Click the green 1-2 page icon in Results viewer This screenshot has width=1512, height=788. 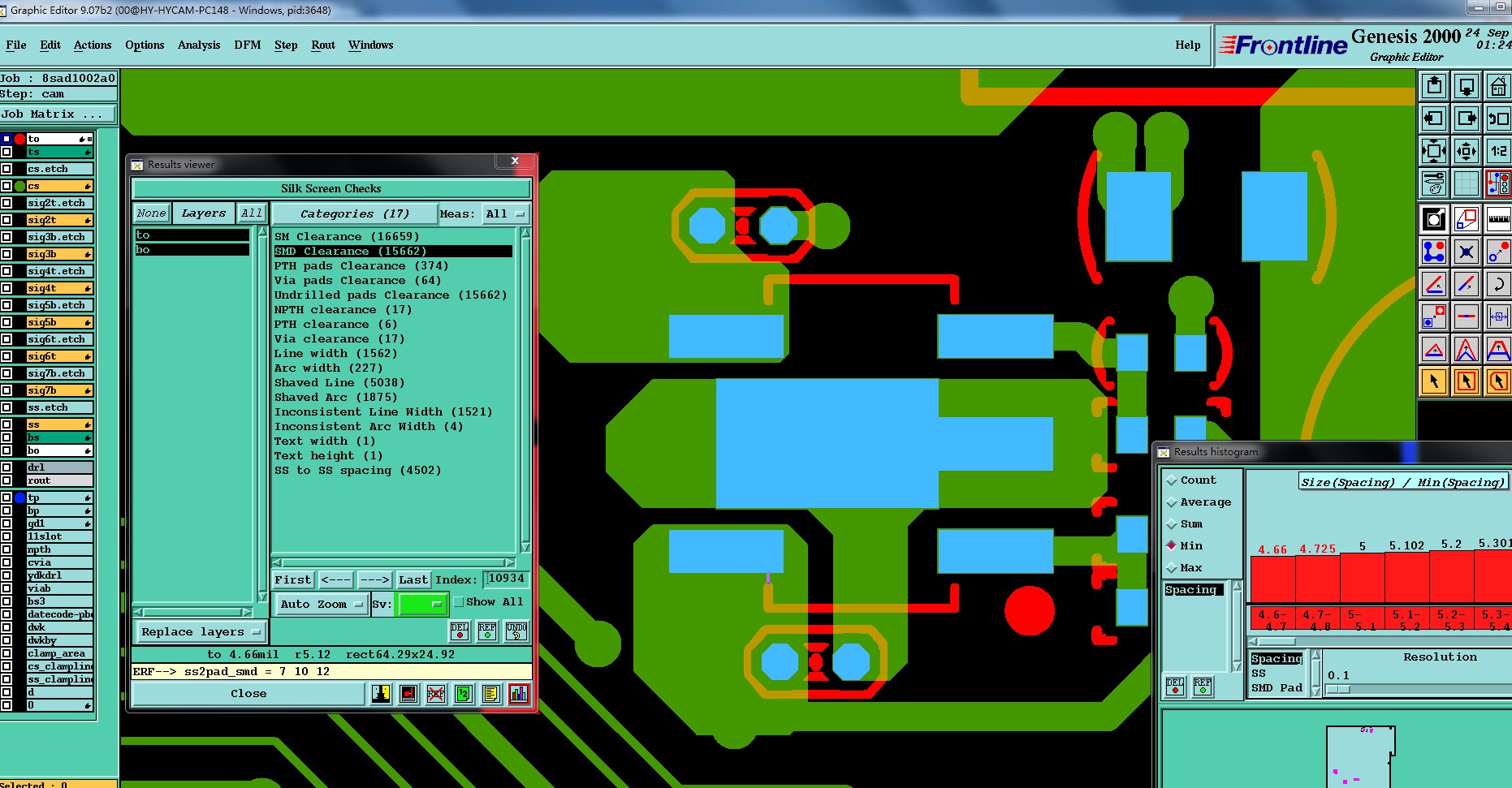(463, 694)
